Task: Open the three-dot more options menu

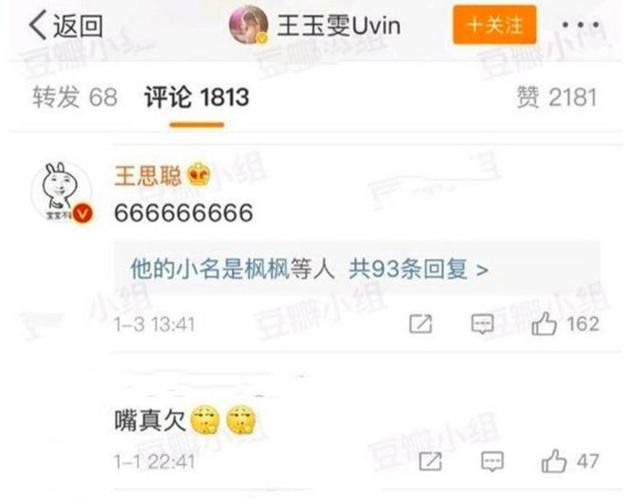Action: (580, 25)
